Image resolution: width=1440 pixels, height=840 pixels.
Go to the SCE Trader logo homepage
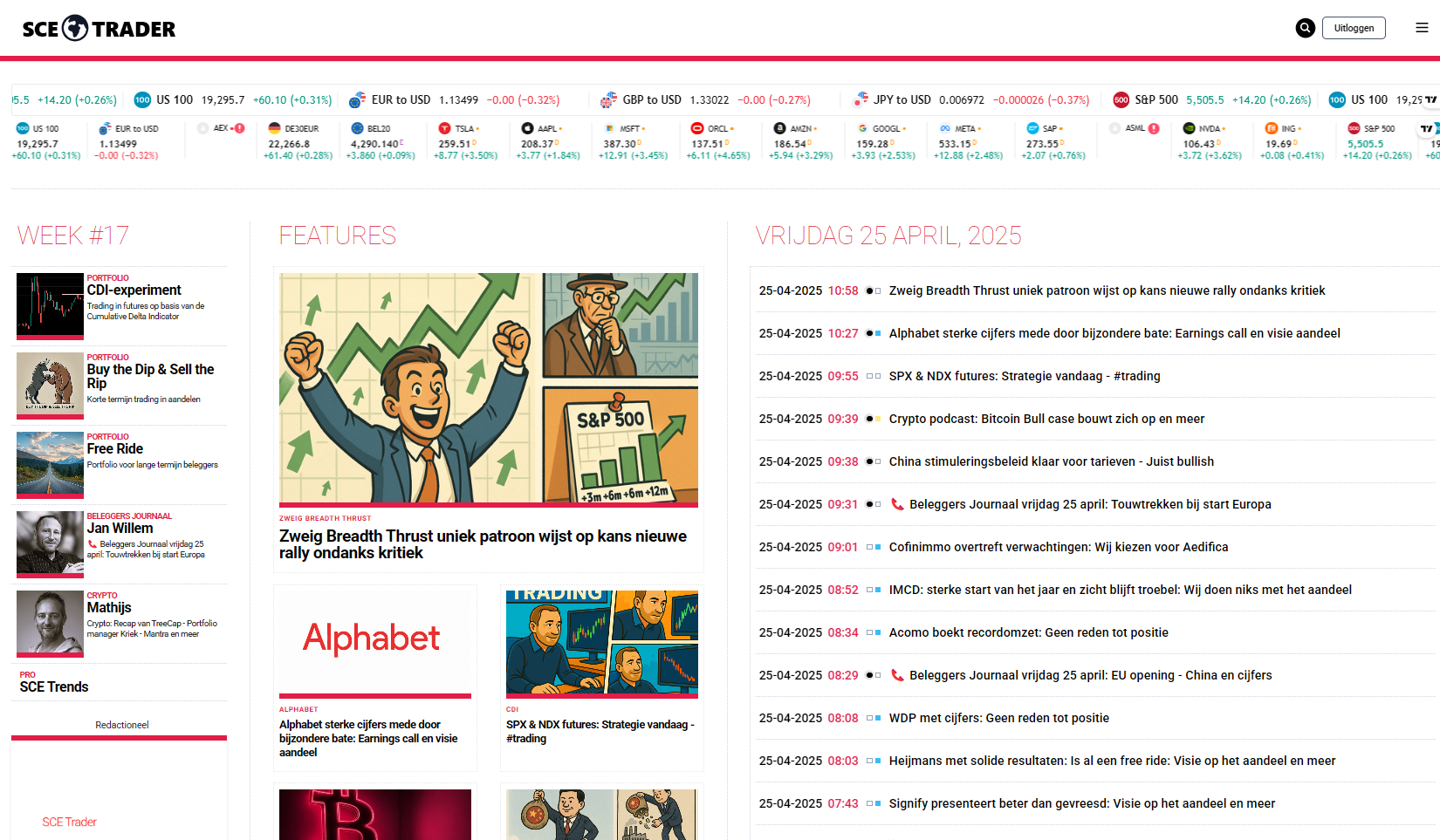[99, 29]
